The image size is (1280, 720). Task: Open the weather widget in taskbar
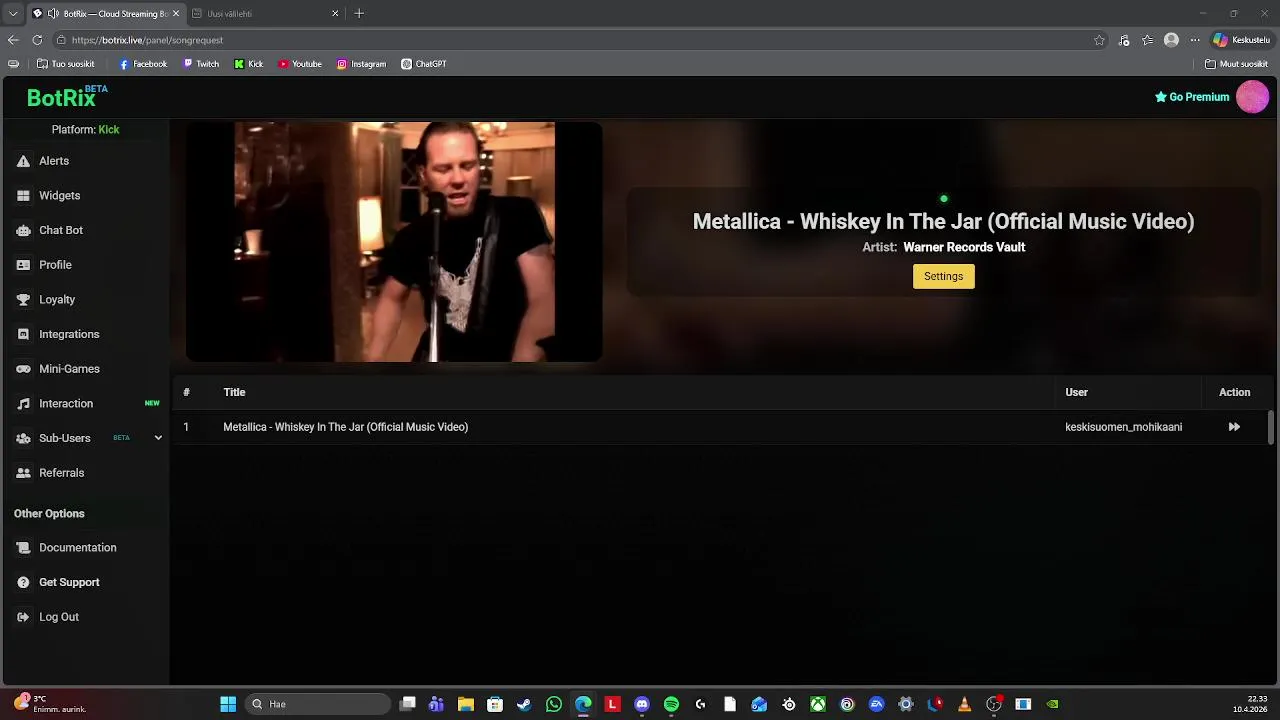click(52, 704)
